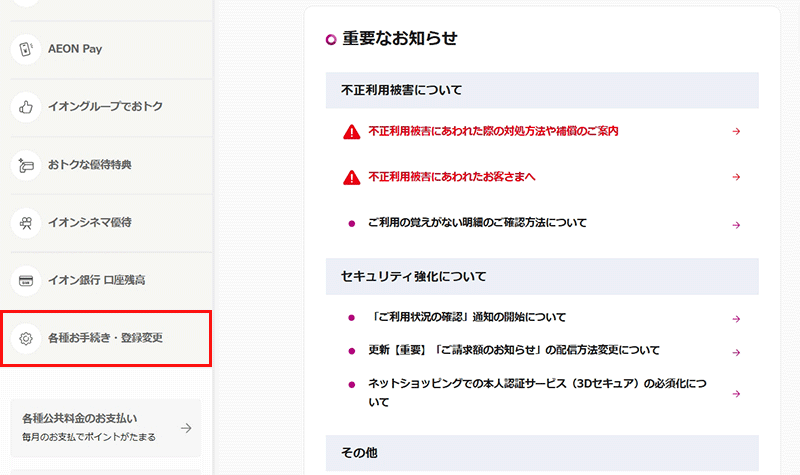
Task: Open 不正利用被害にあわれた際の対処方法や補償のご案内 link
Action: [493, 131]
